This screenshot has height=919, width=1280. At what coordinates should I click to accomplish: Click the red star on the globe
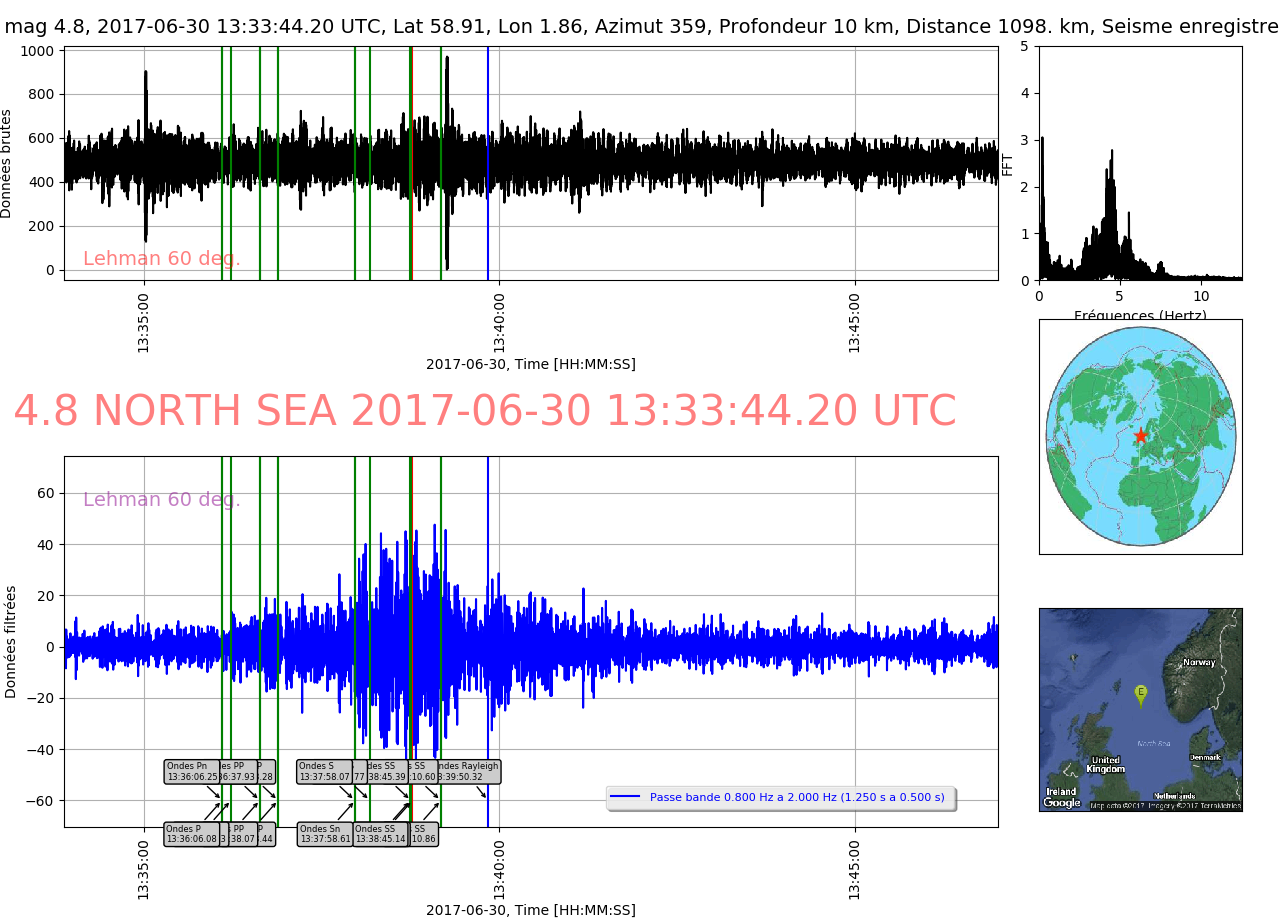coord(1141,436)
